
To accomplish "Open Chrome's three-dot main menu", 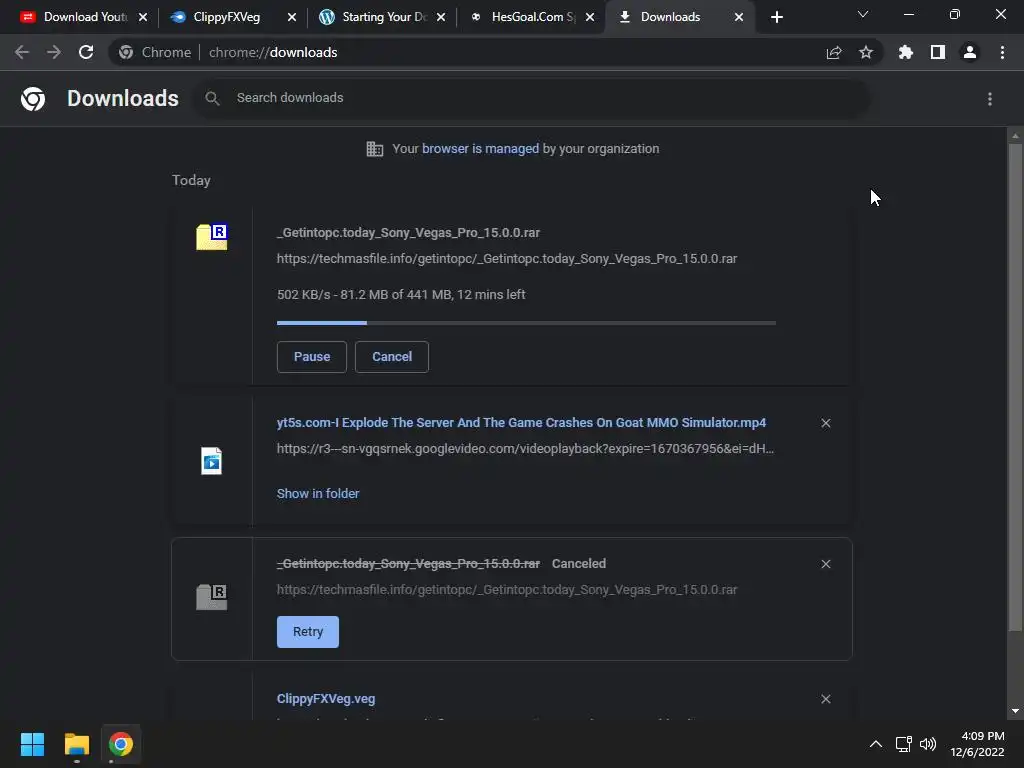I will [x=1002, y=52].
